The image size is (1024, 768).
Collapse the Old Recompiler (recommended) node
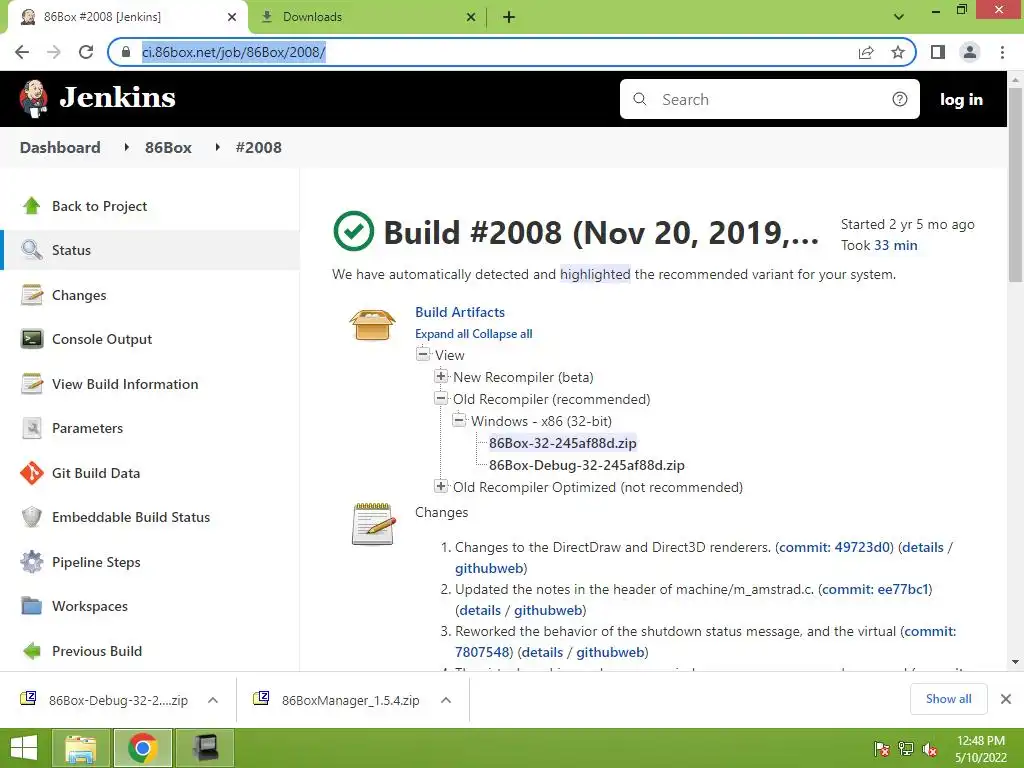click(441, 398)
